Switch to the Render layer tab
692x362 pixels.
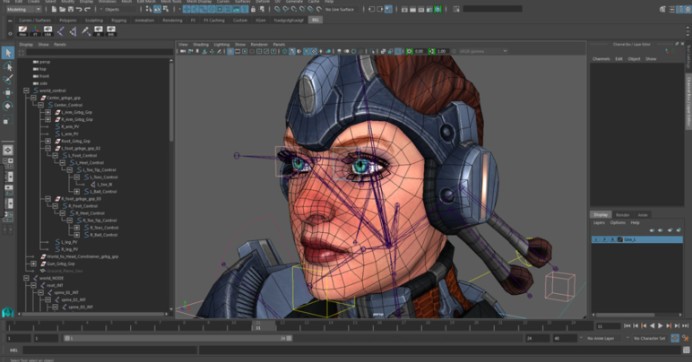coord(623,215)
